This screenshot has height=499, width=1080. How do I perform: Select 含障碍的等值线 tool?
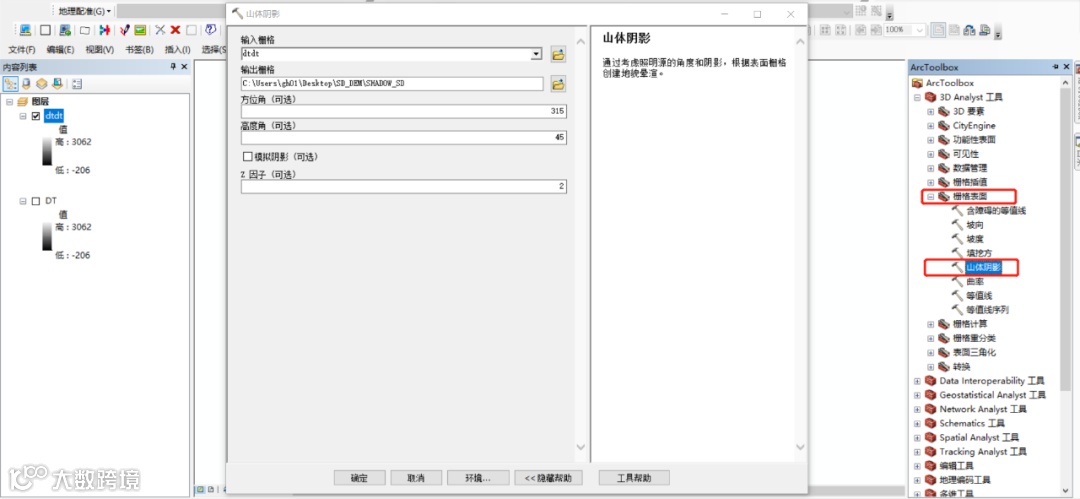coord(996,210)
